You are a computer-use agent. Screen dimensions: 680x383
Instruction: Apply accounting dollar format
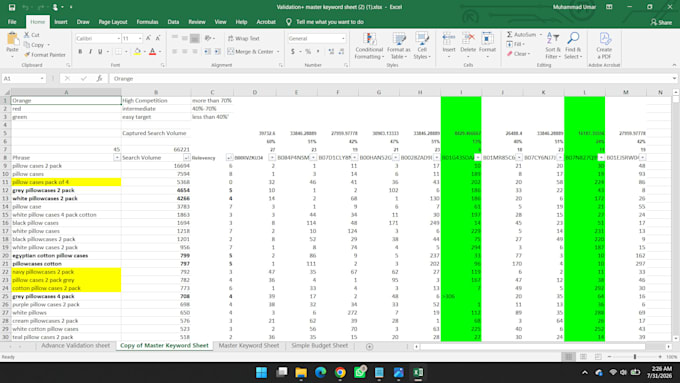[x=293, y=52]
